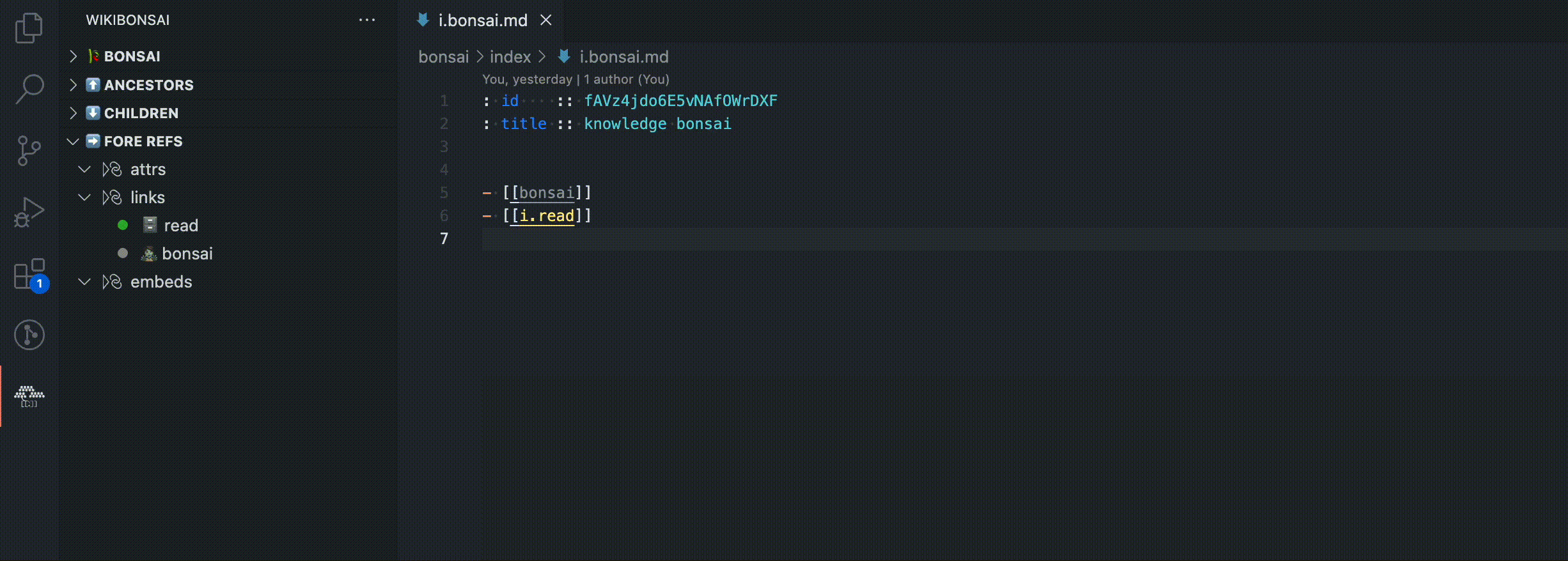
Task: Open the Git Graph activity icon
Action: 29,335
